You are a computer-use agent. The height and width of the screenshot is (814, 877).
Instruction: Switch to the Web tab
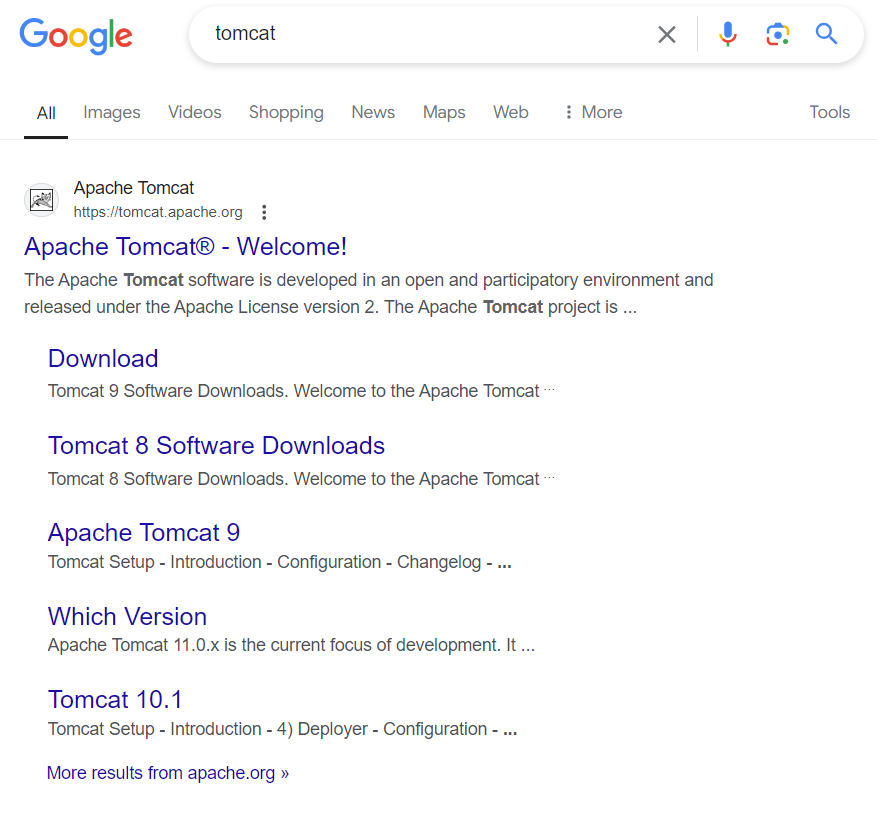(x=511, y=112)
